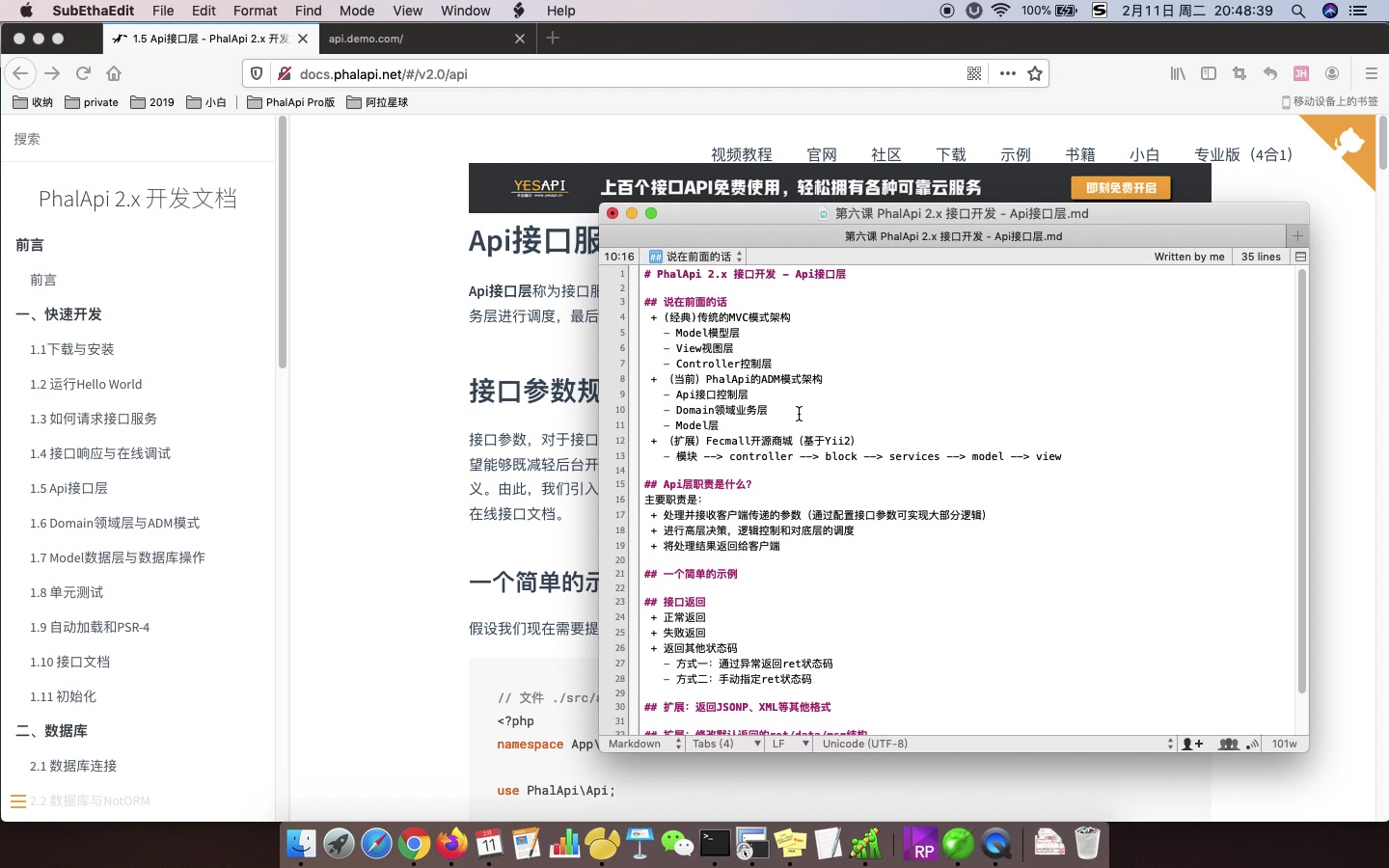
Task: Click the sidebar toggle hamburger icon
Action: (17, 801)
